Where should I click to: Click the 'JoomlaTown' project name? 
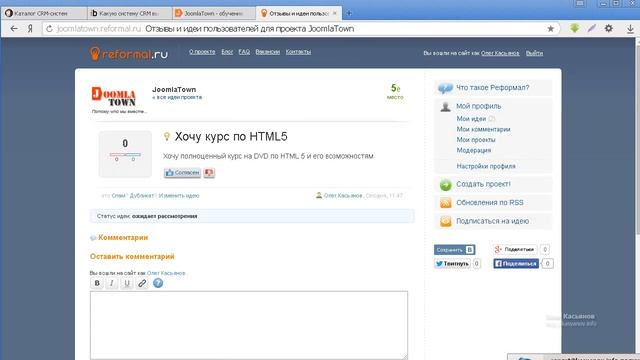click(174, 89)
